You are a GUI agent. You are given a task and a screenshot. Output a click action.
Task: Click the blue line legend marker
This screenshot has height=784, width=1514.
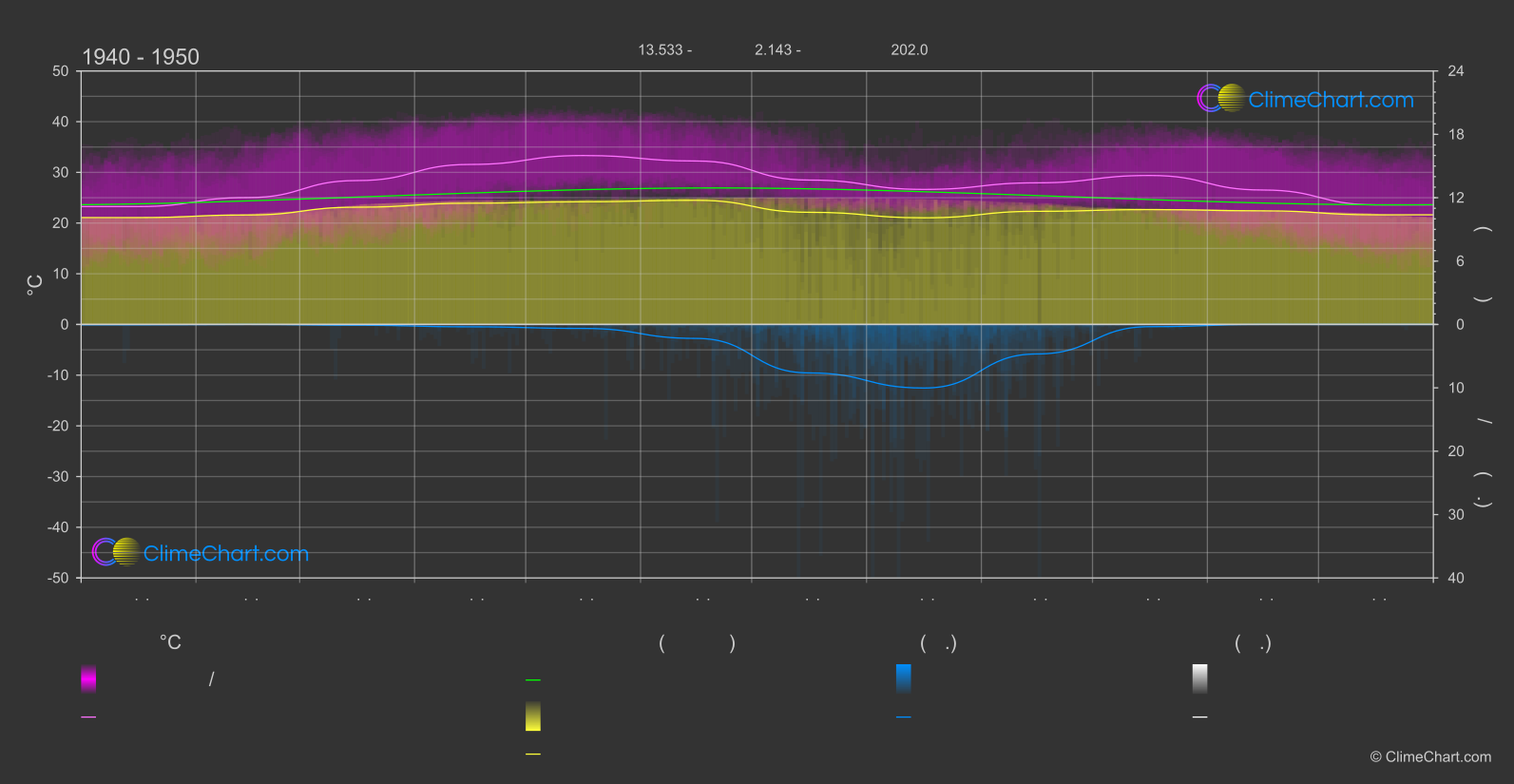904,717
